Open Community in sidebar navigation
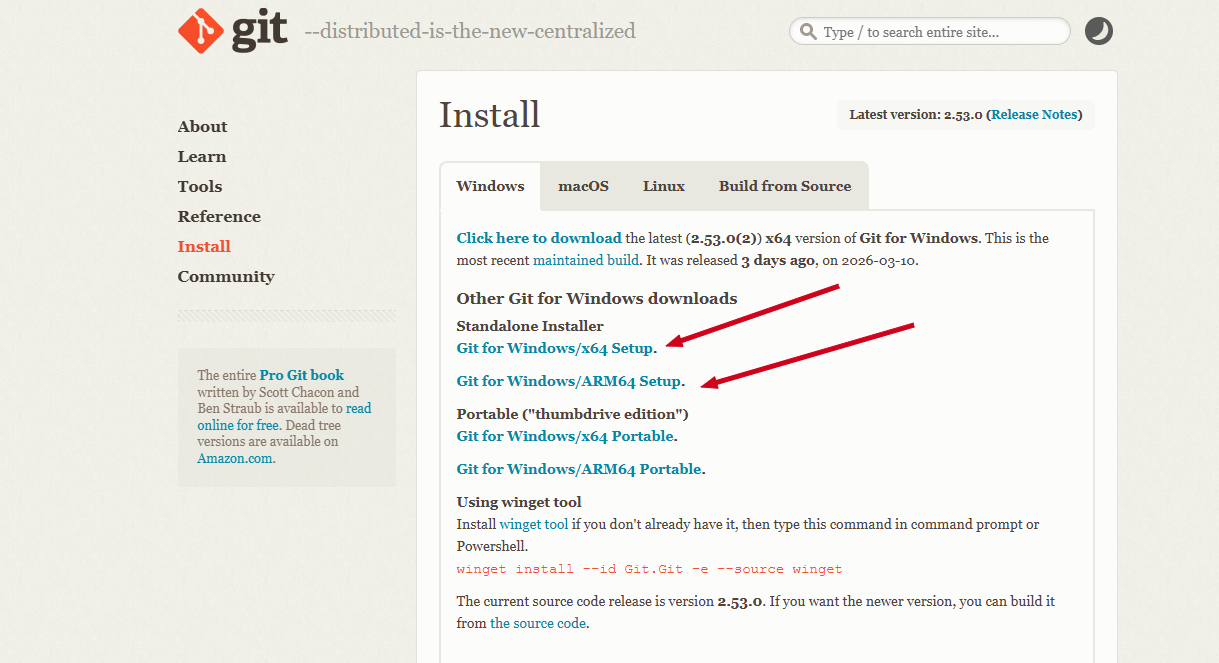 (226, 277)
